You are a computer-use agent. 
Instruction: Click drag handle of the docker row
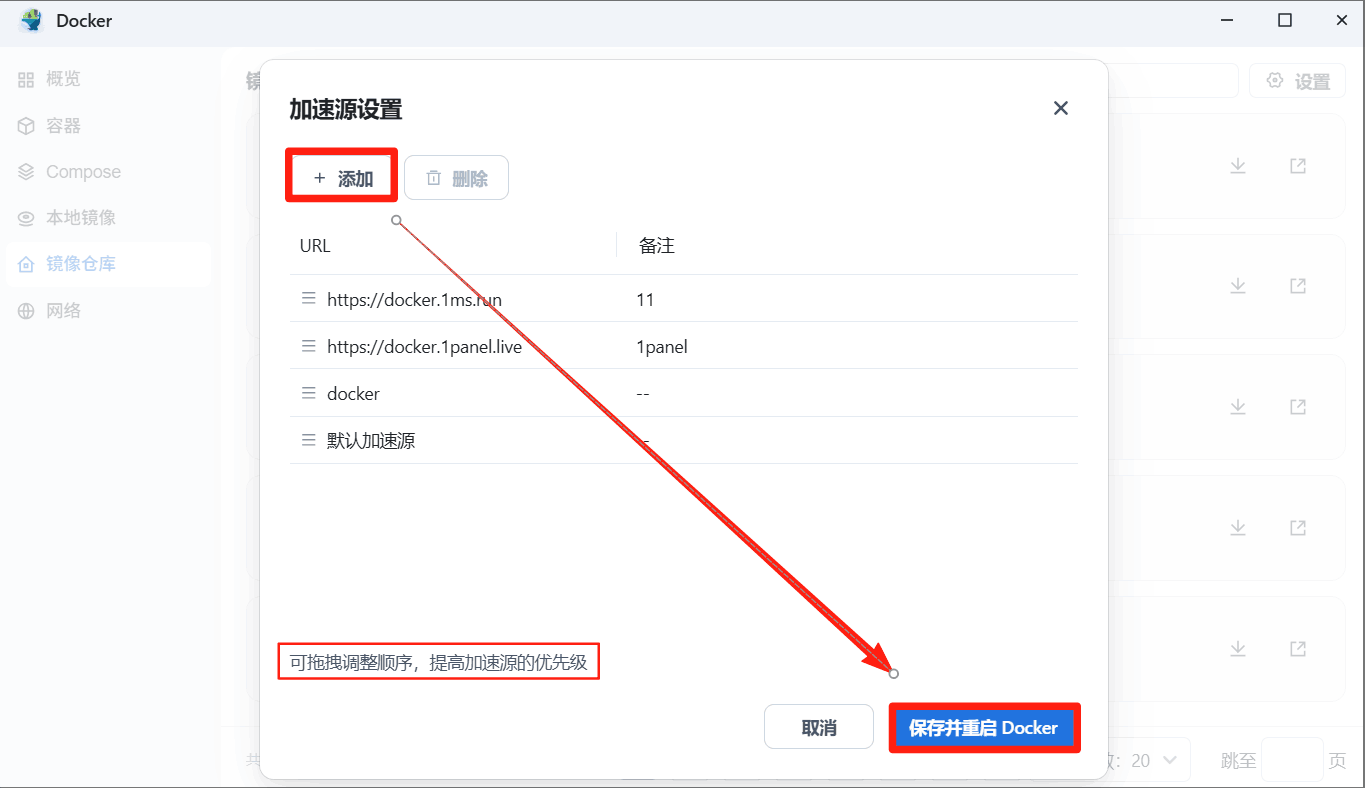pyautogui.click(x=309, y=393)
